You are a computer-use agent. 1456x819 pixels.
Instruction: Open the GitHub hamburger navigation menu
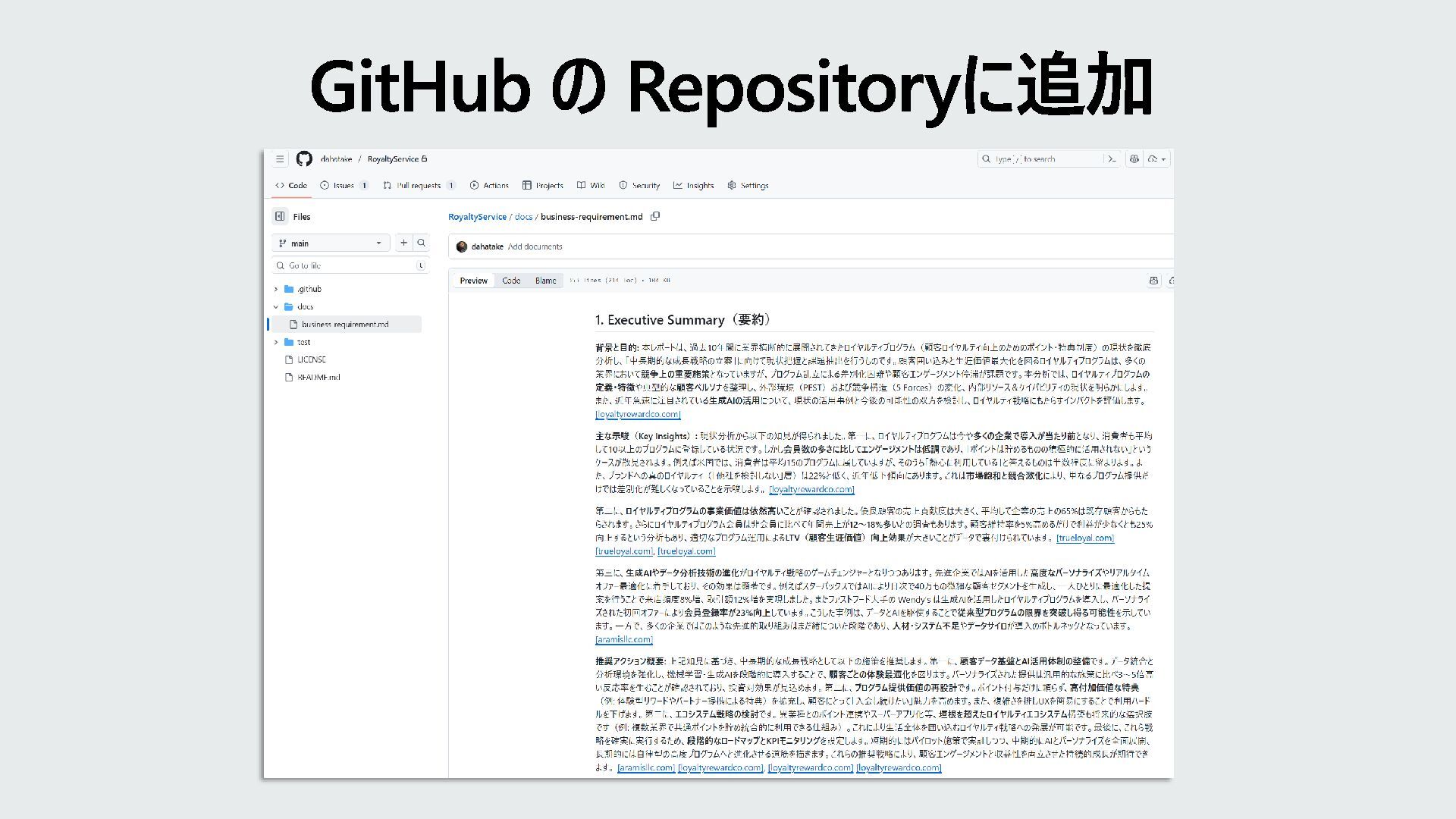pos(280,159)
